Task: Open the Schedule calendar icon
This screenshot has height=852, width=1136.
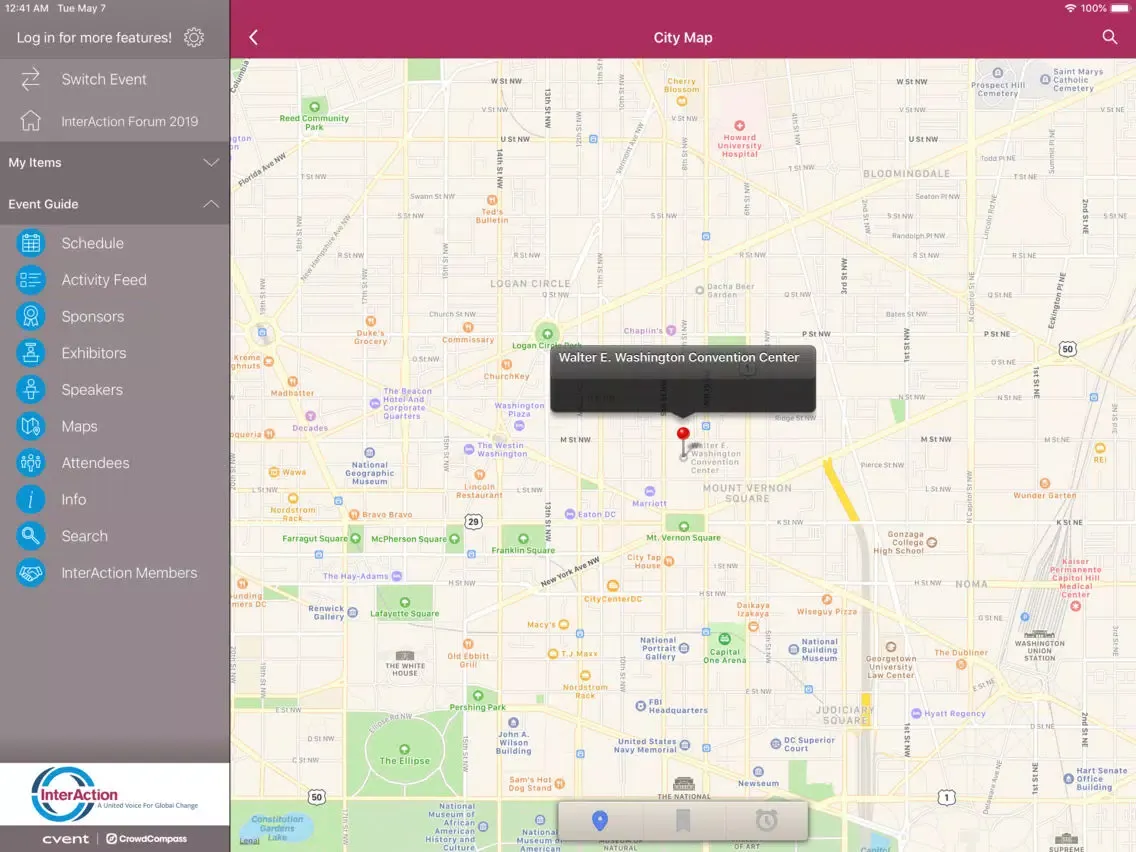Action: coord(30,243)
